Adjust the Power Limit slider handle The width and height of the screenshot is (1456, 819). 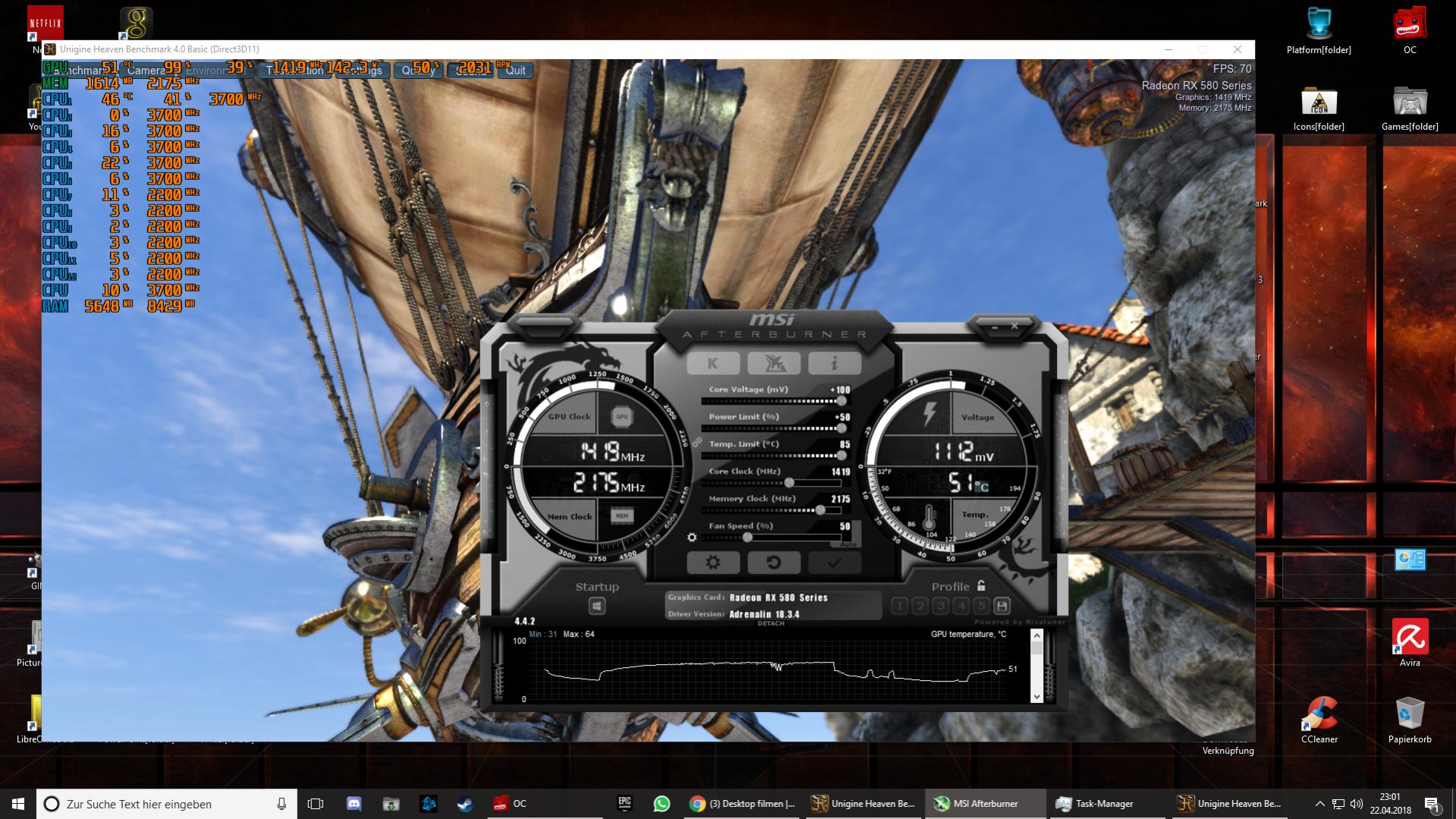tap(841, 428)
